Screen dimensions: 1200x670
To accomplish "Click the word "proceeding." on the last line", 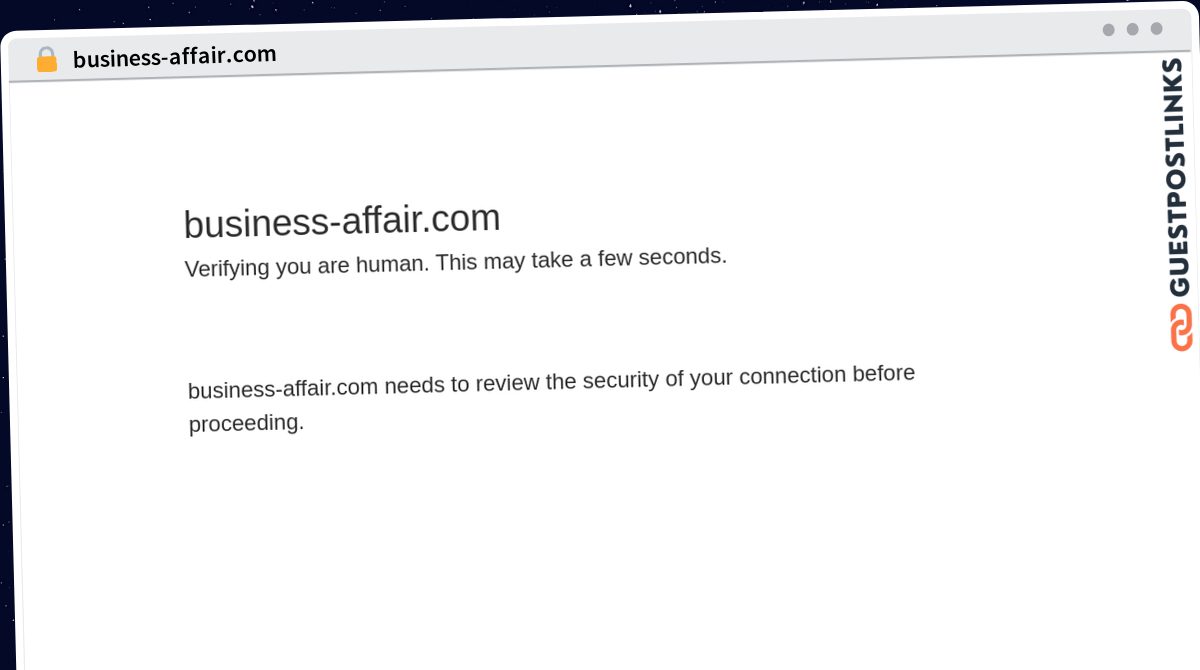I will [246, 424].
